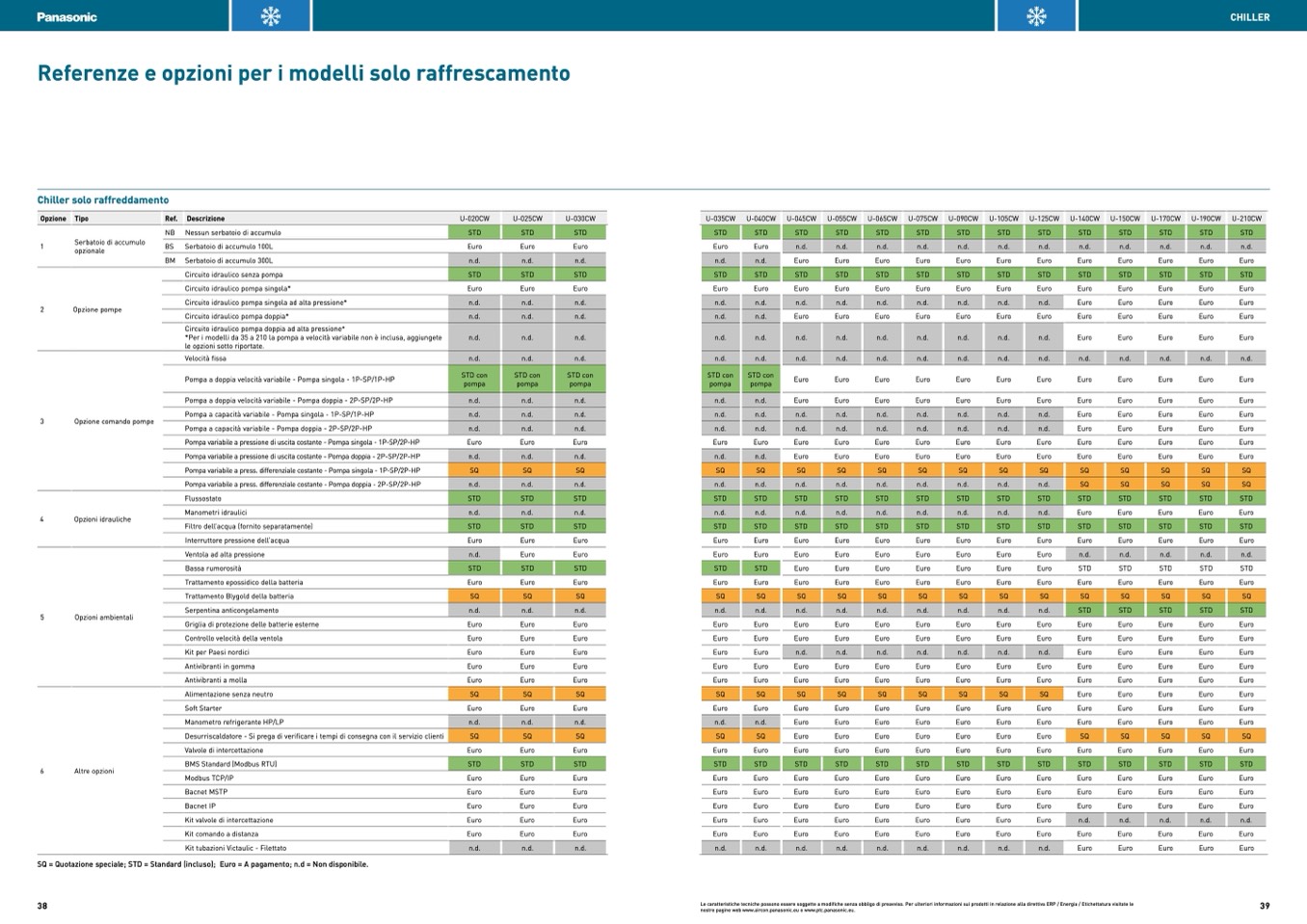Click 'Opzioni ambientali' type label

coord(104,617)
